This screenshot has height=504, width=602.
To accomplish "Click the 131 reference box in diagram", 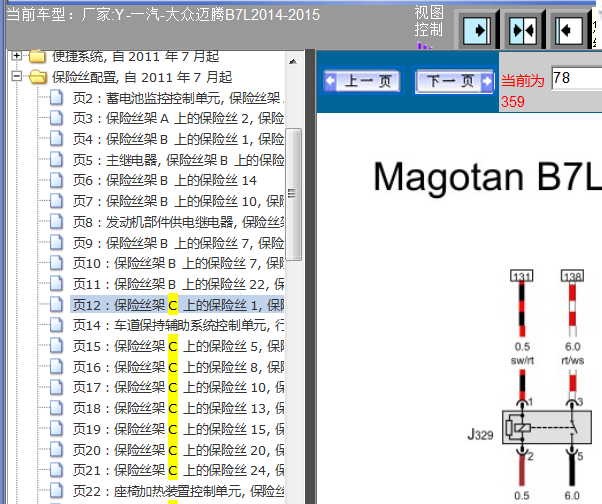I will coord(522,276).
